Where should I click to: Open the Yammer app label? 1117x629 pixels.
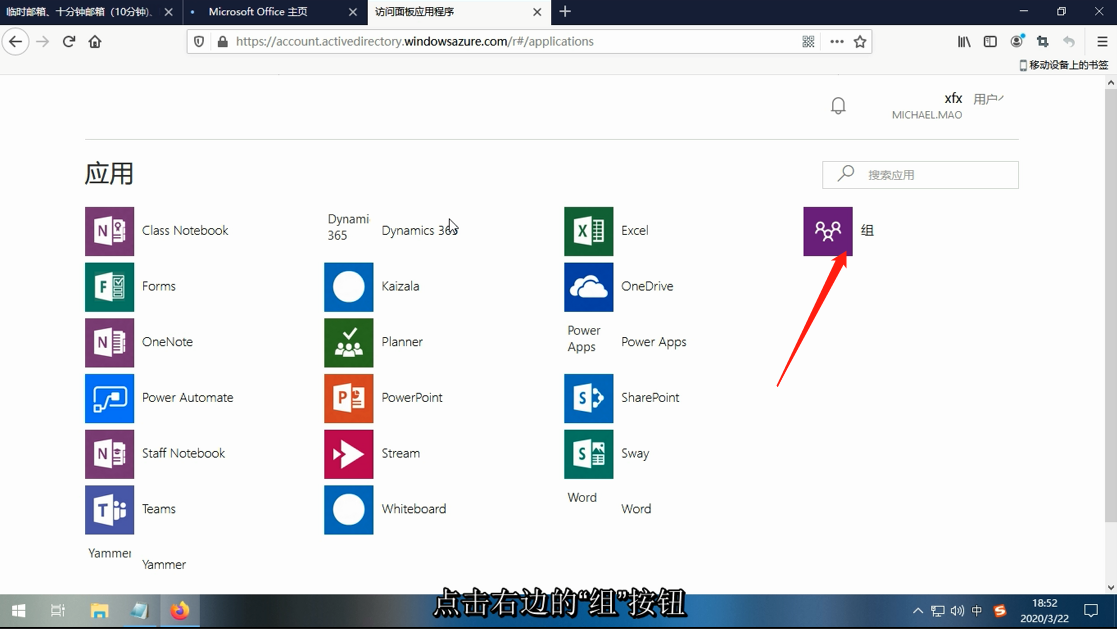pos(163,565)
